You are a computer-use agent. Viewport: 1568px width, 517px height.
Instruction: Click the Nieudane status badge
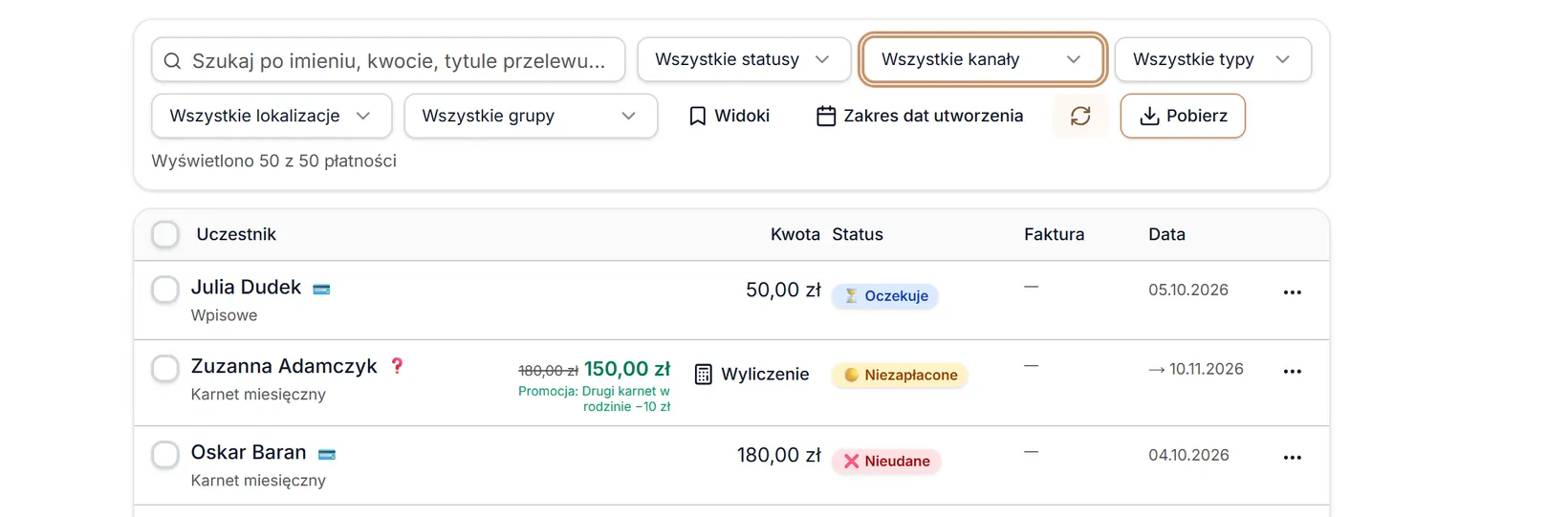(887, 462)
